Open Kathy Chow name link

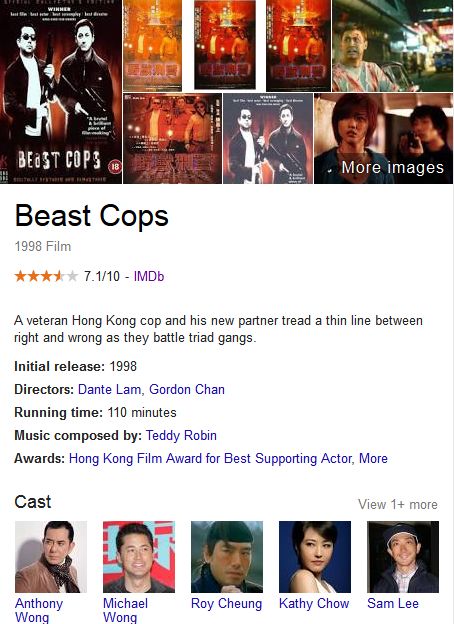314,603
